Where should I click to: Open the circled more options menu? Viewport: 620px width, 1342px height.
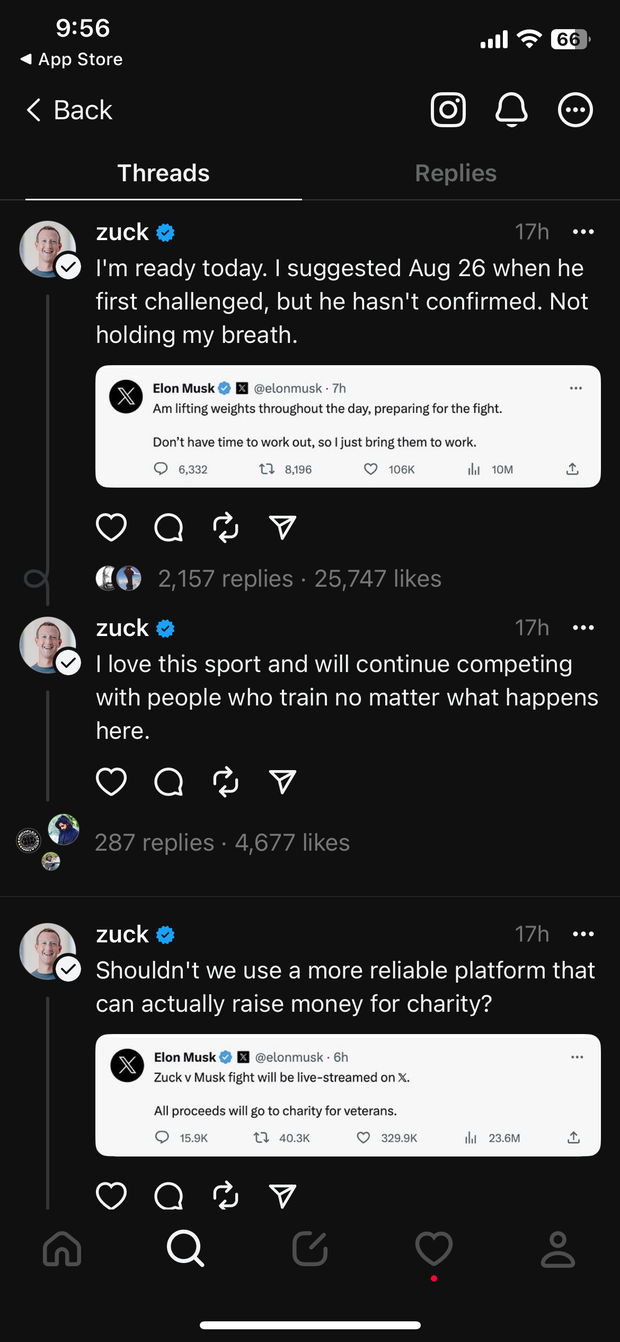click(x=575, y=110)
